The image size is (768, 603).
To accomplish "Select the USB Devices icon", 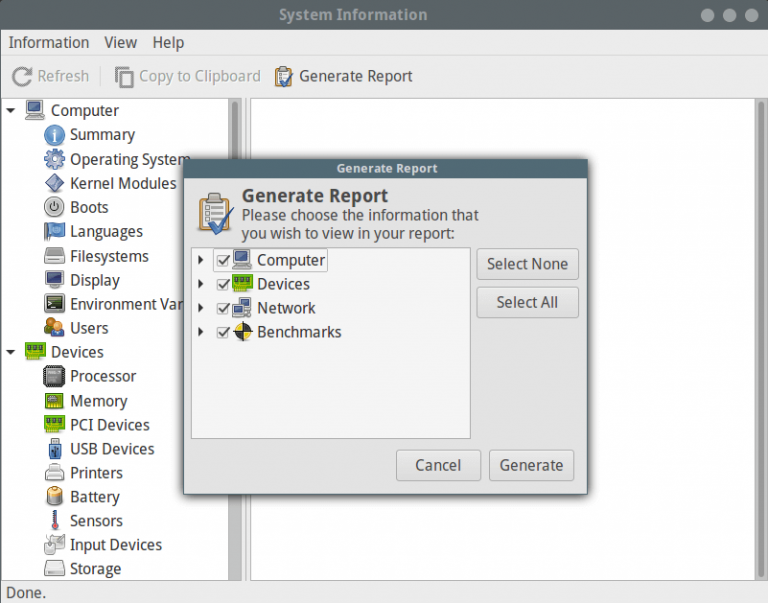I will 54,449.
